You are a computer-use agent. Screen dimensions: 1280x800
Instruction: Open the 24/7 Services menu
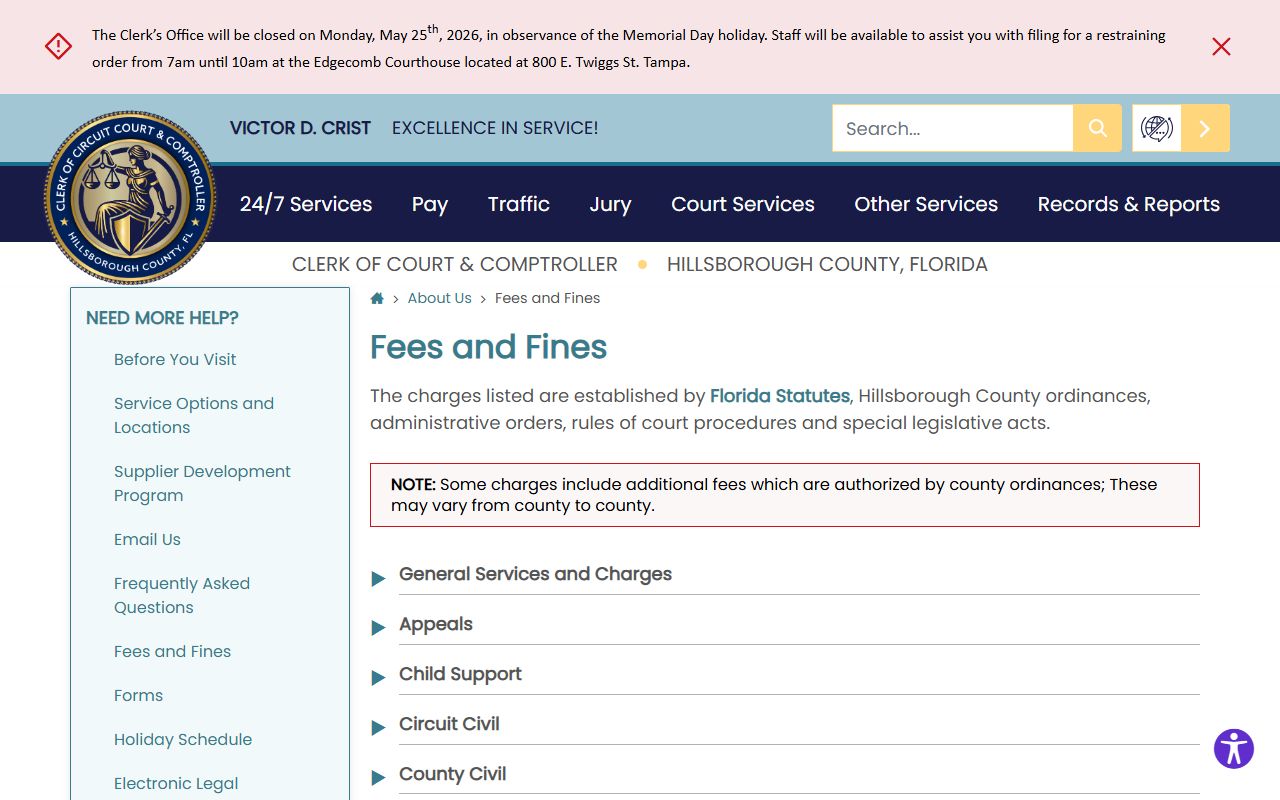[x=306, y=204]
